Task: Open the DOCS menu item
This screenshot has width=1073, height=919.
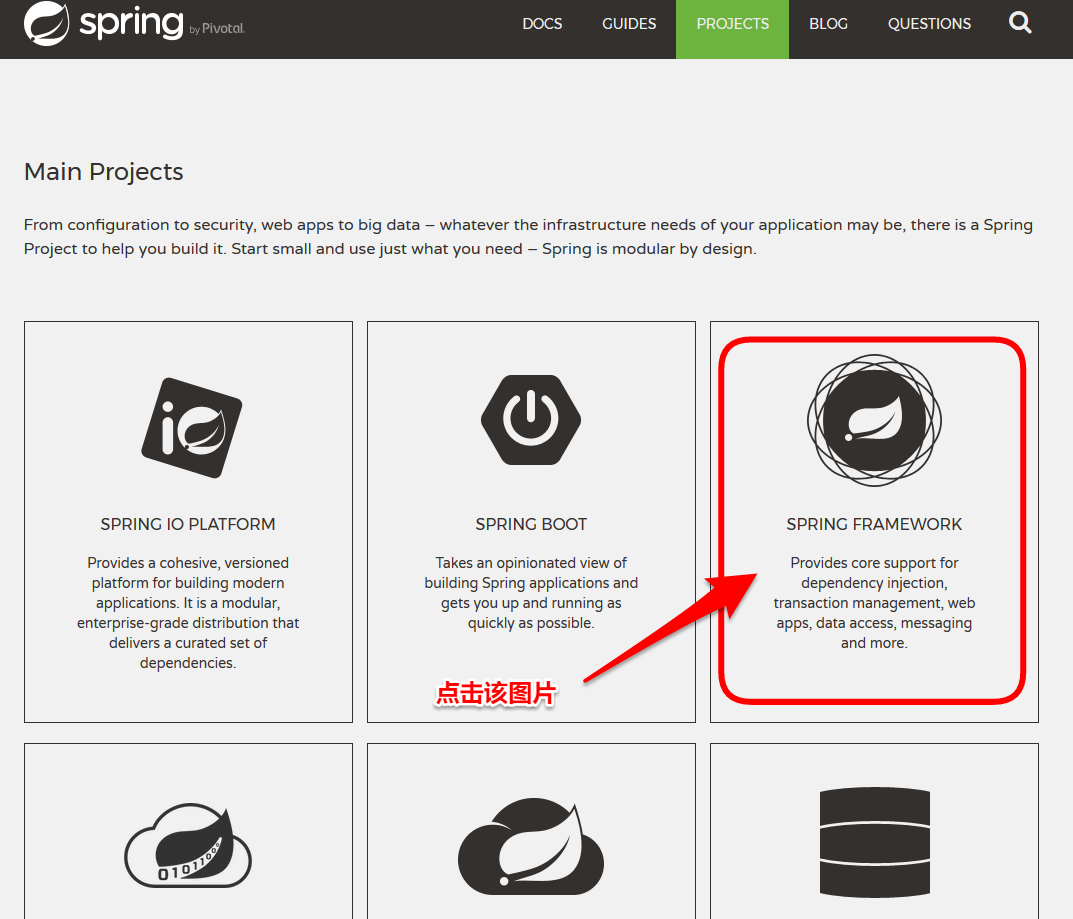Action: (x=542, y=24)
